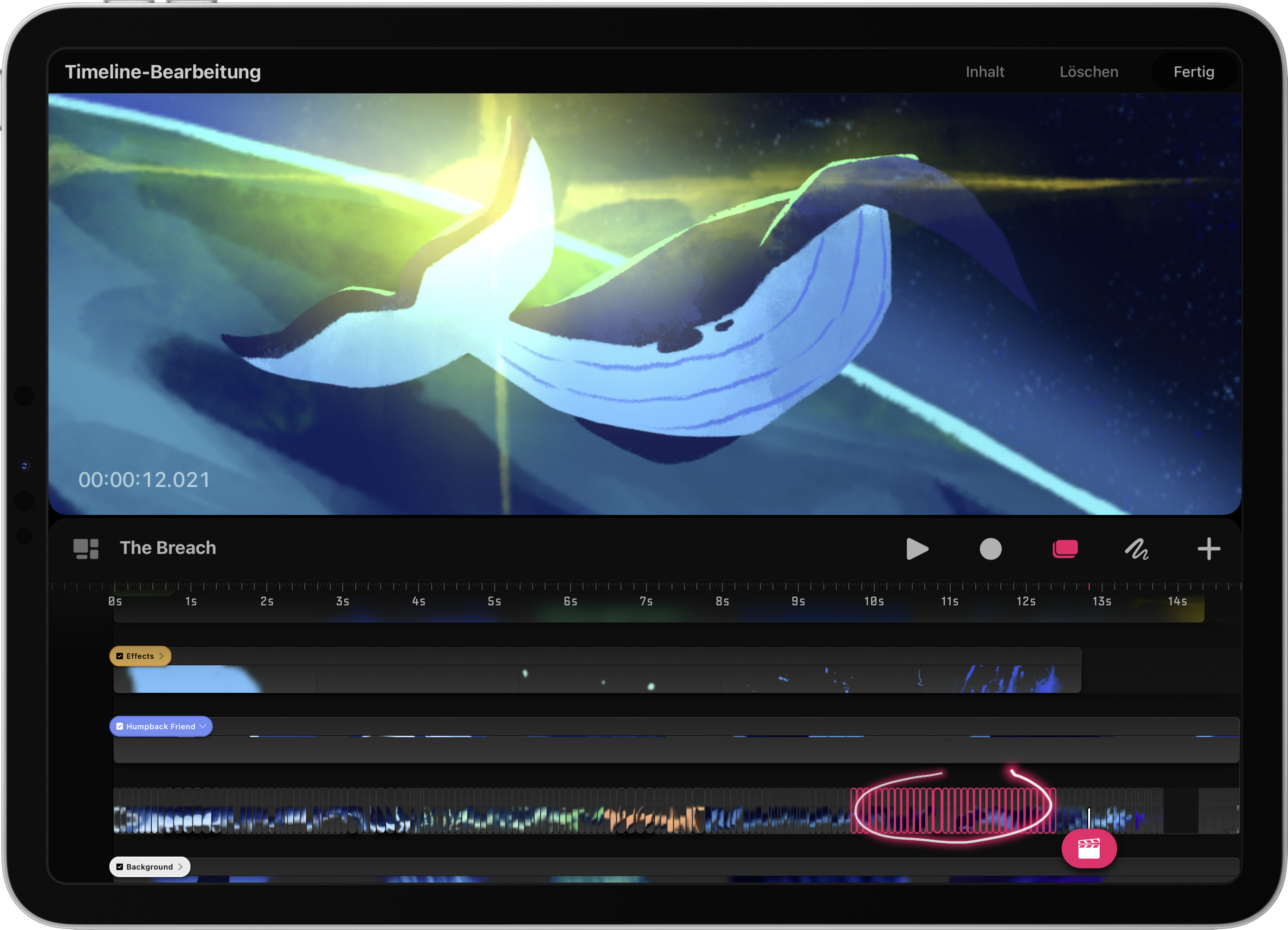
Task: Tap the pink clapperboard floating button
Action: [1089, 848]
